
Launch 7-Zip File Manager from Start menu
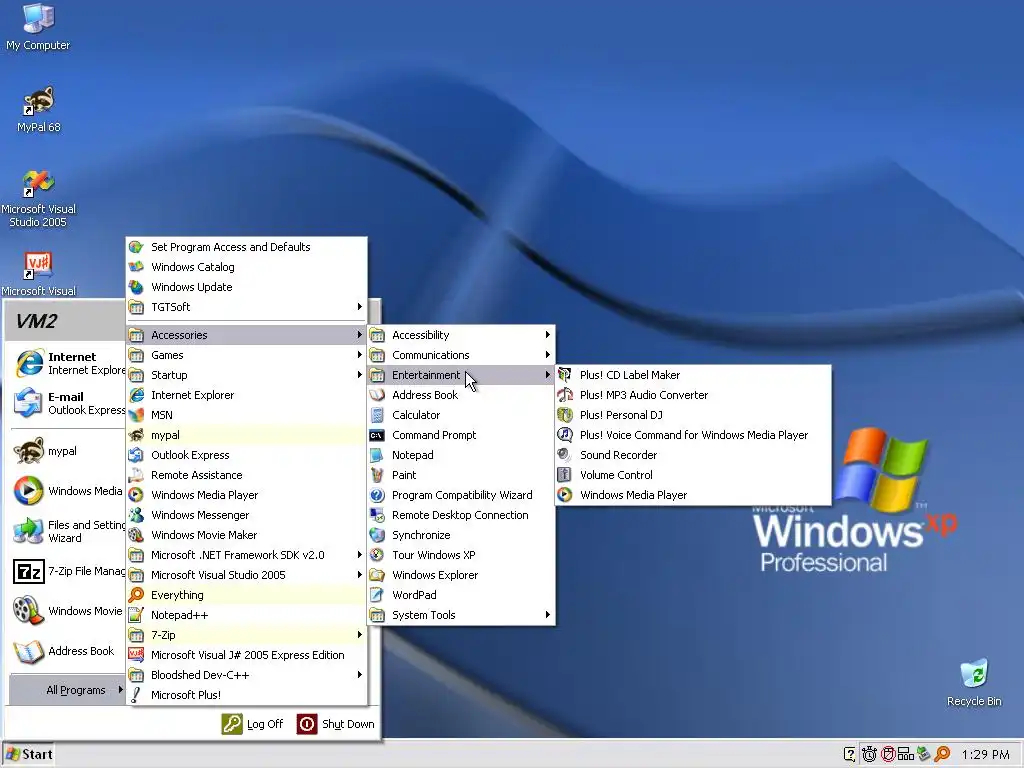coord(69,571)
